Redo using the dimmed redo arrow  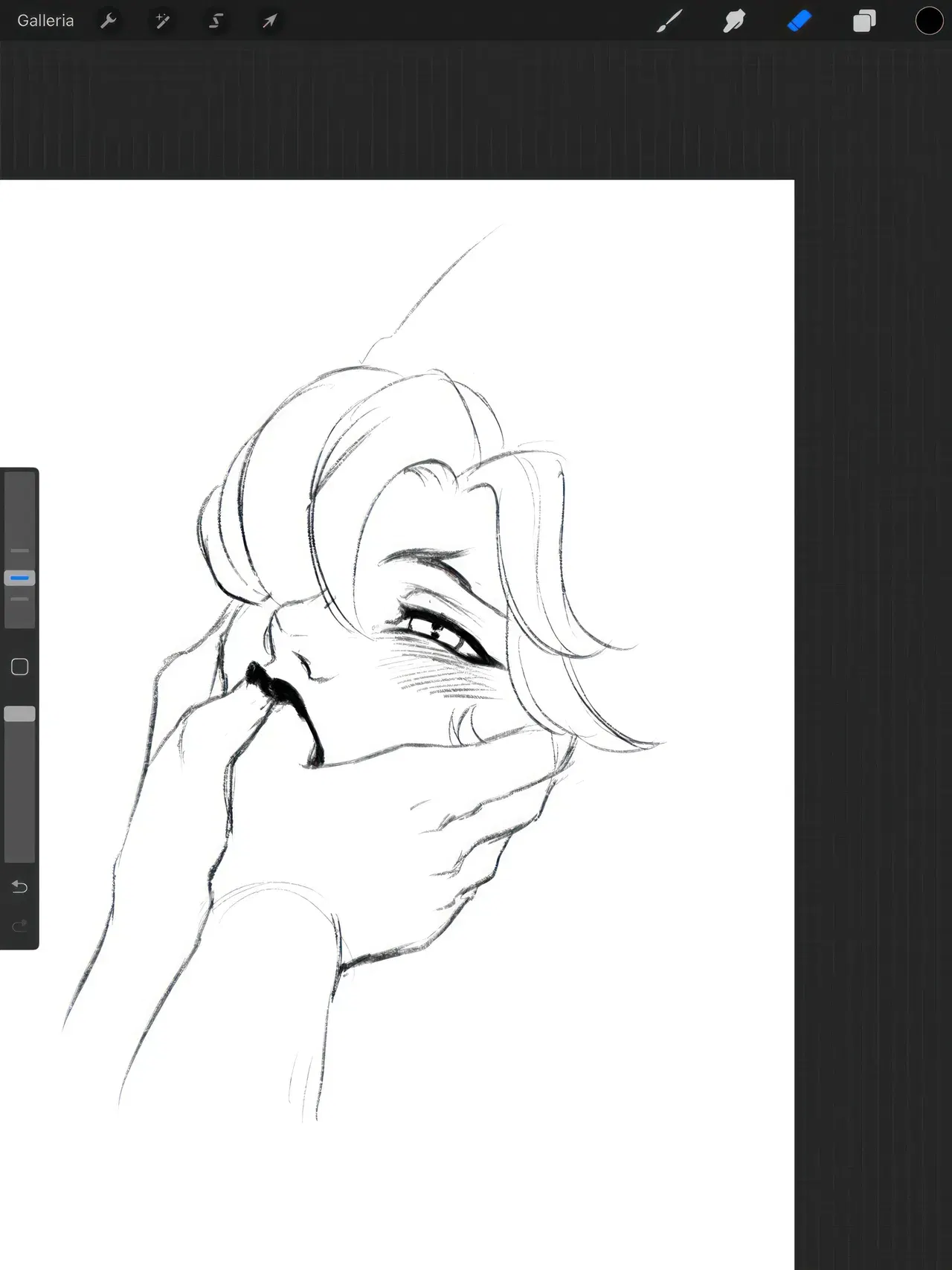click(x=20, y=926)
